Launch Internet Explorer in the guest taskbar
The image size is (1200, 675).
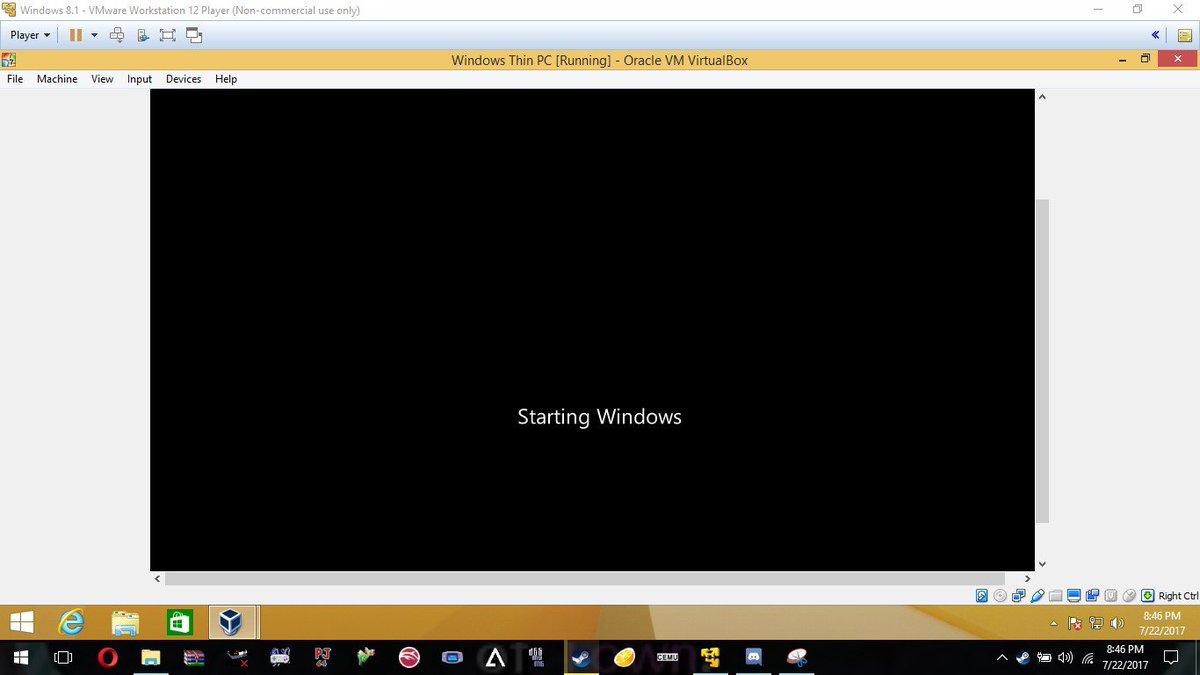[71, 623]
